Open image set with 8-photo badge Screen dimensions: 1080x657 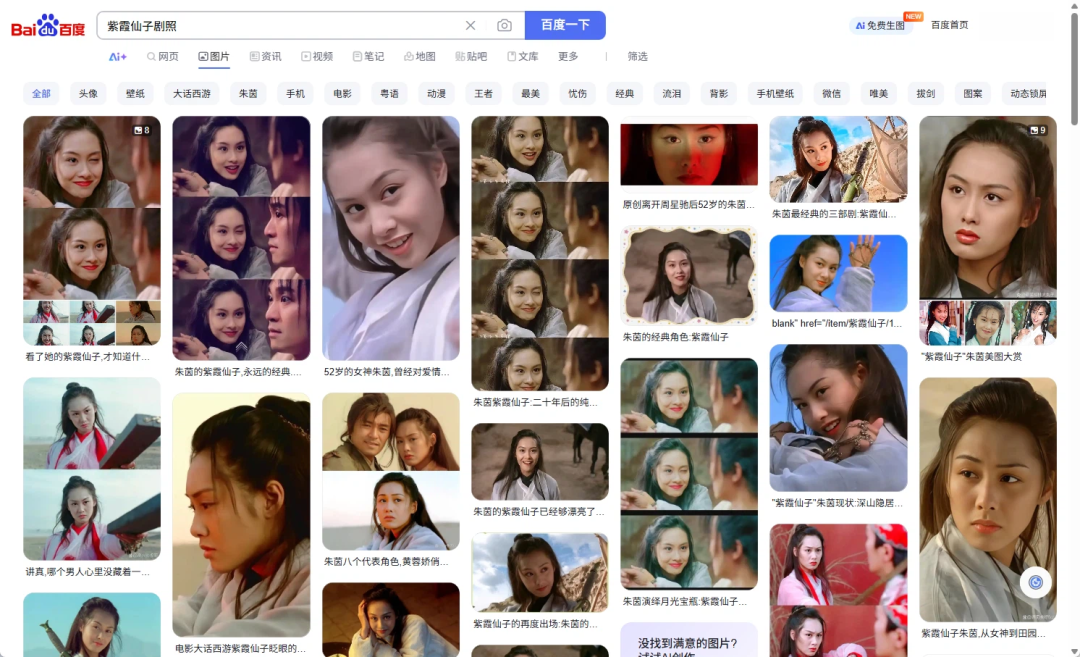(92, 230)
